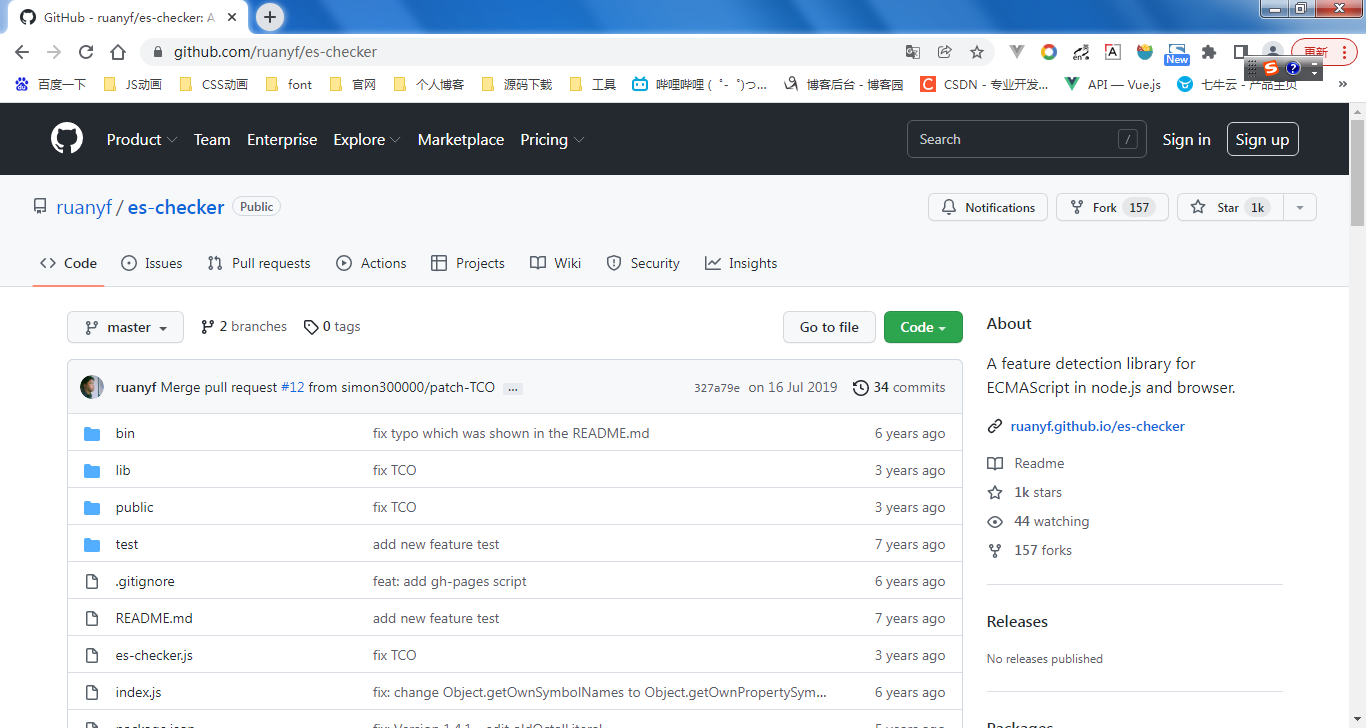Open the Chrome profile avatar
Screen dimensions: 1366x728
coord(1272,51)
